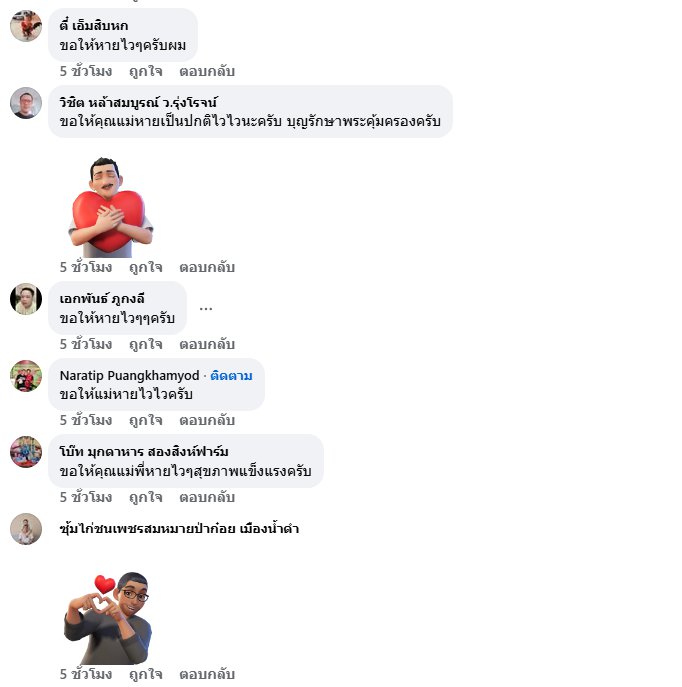Open เอกพันธ์ ภูกงลี profile avatar
The height and width of the screenshot is (687, 682).
pos(26,299)
